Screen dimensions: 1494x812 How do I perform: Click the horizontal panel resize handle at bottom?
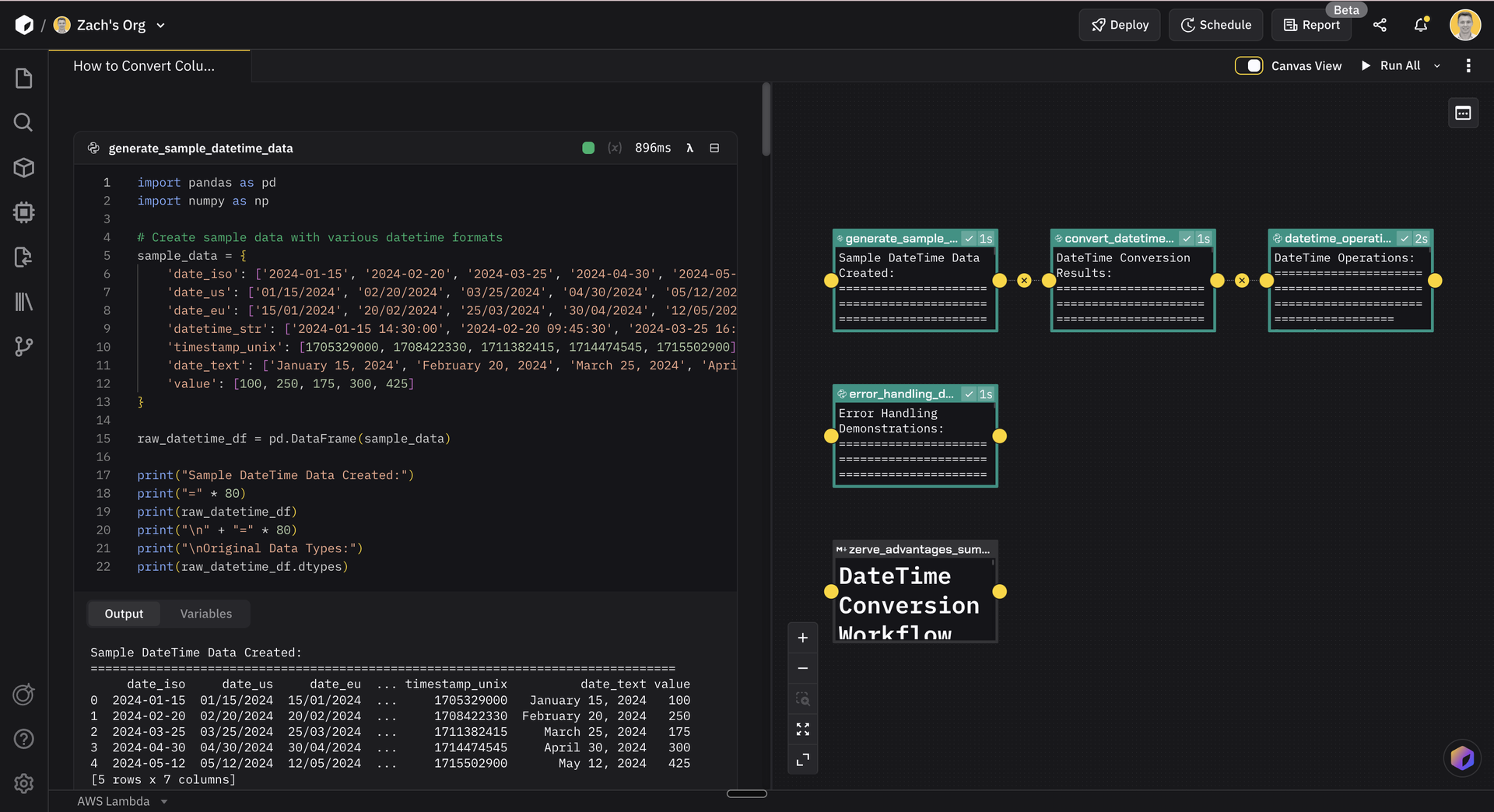pos(747,794)
